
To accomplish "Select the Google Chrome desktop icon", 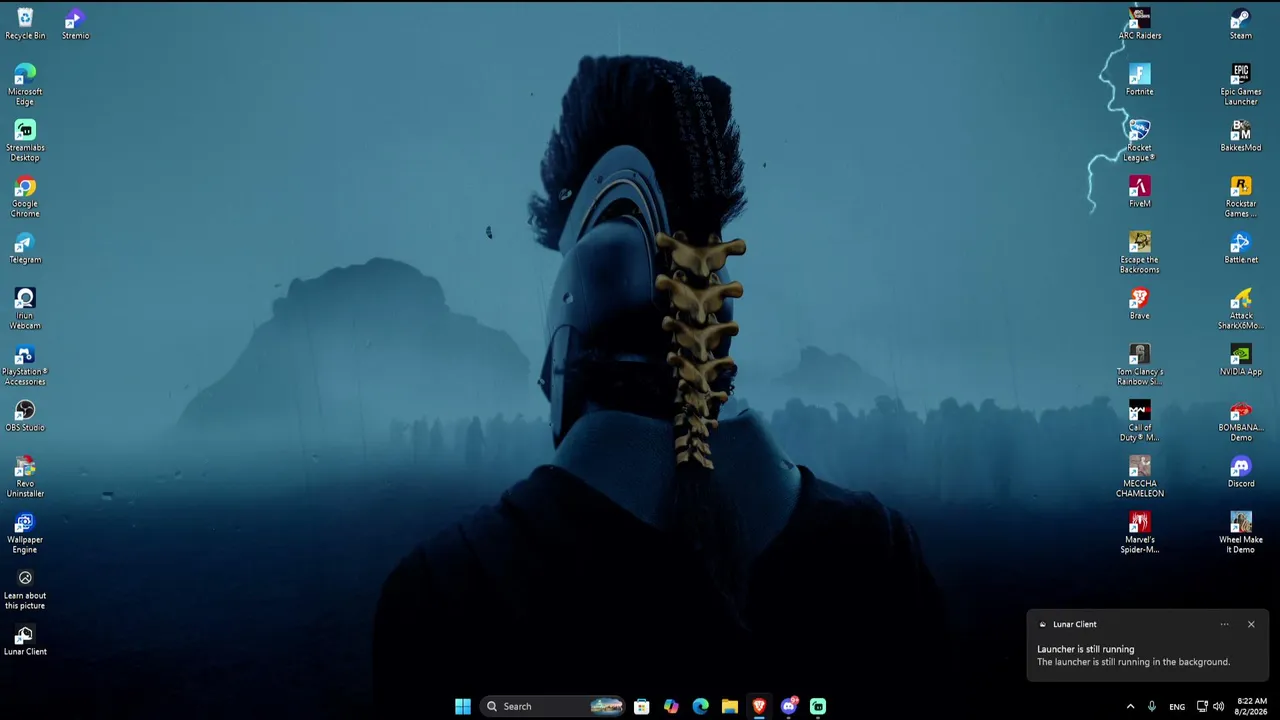I will point(25,197).
